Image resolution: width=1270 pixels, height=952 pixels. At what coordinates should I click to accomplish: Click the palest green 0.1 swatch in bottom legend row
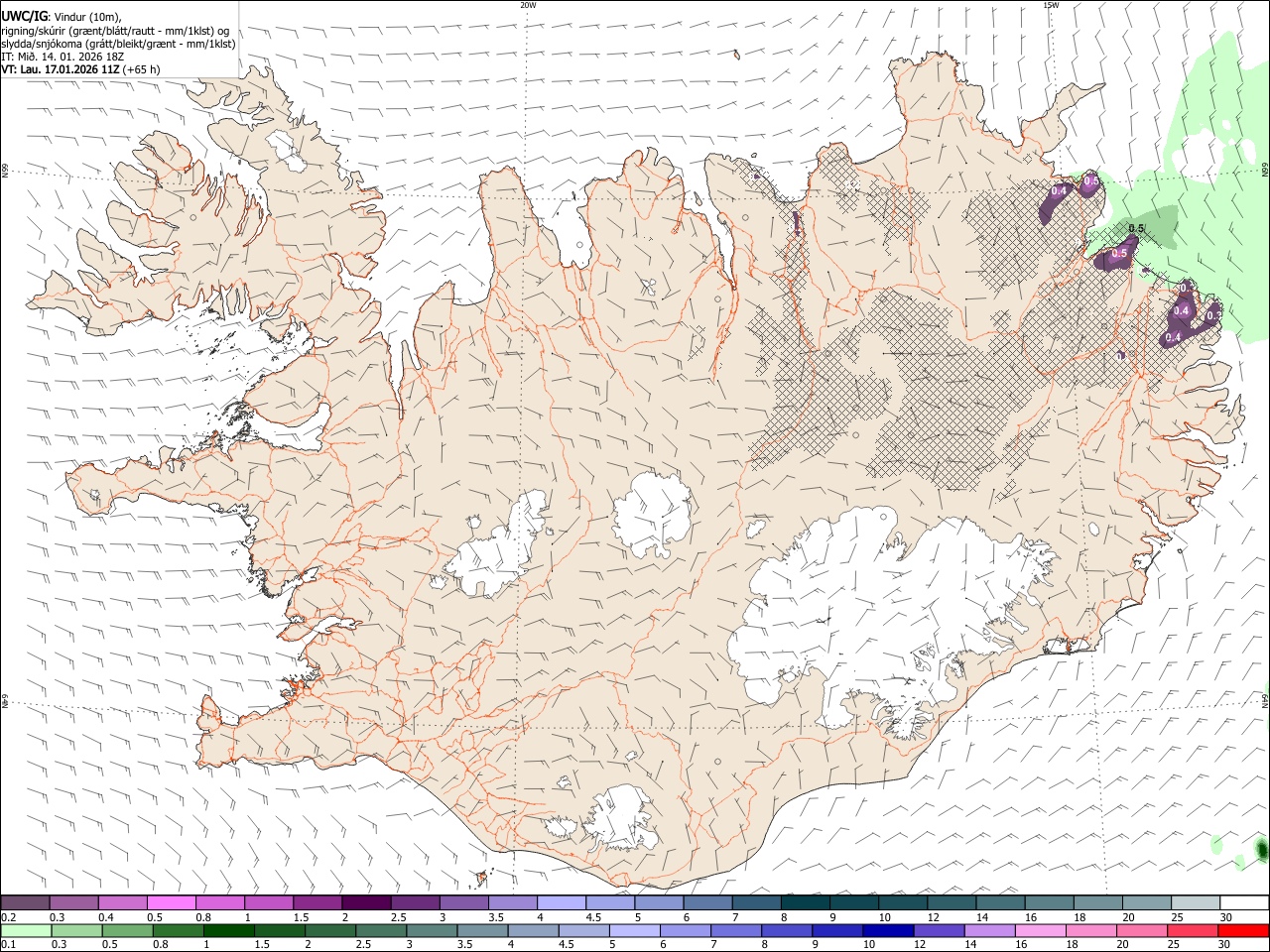(x=26, y=931)
